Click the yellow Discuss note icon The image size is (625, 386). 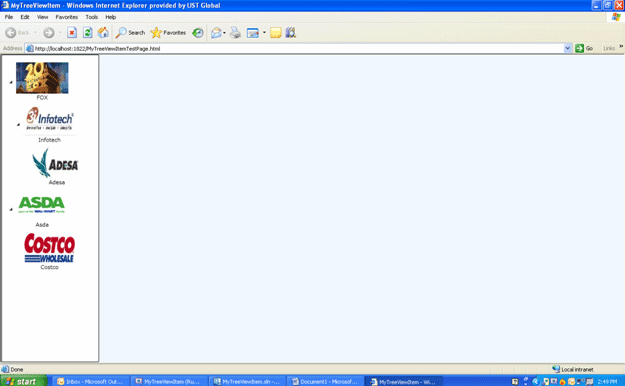click(x=276, y=33)
